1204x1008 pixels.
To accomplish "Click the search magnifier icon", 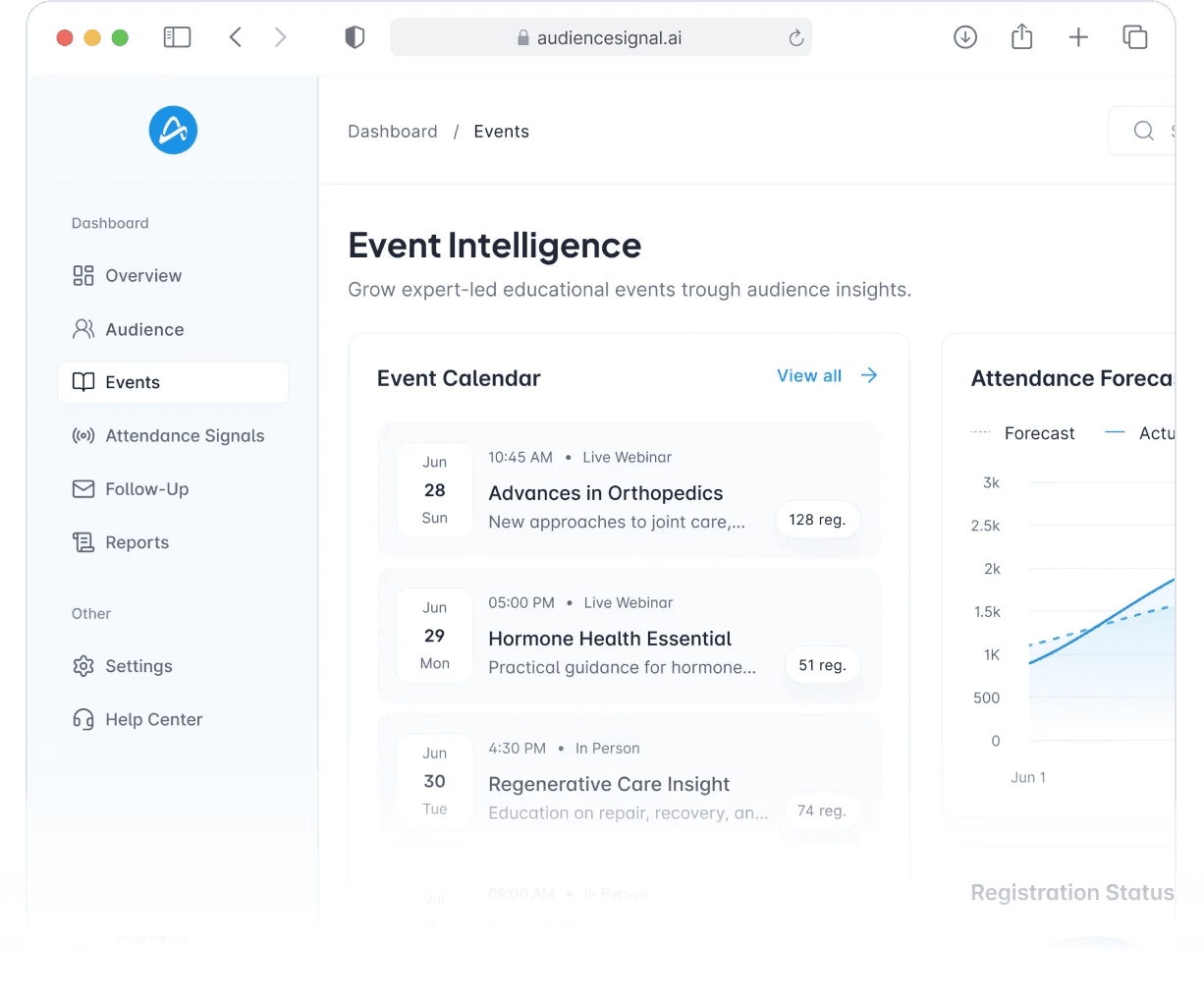I will (x=1143, y=131).
